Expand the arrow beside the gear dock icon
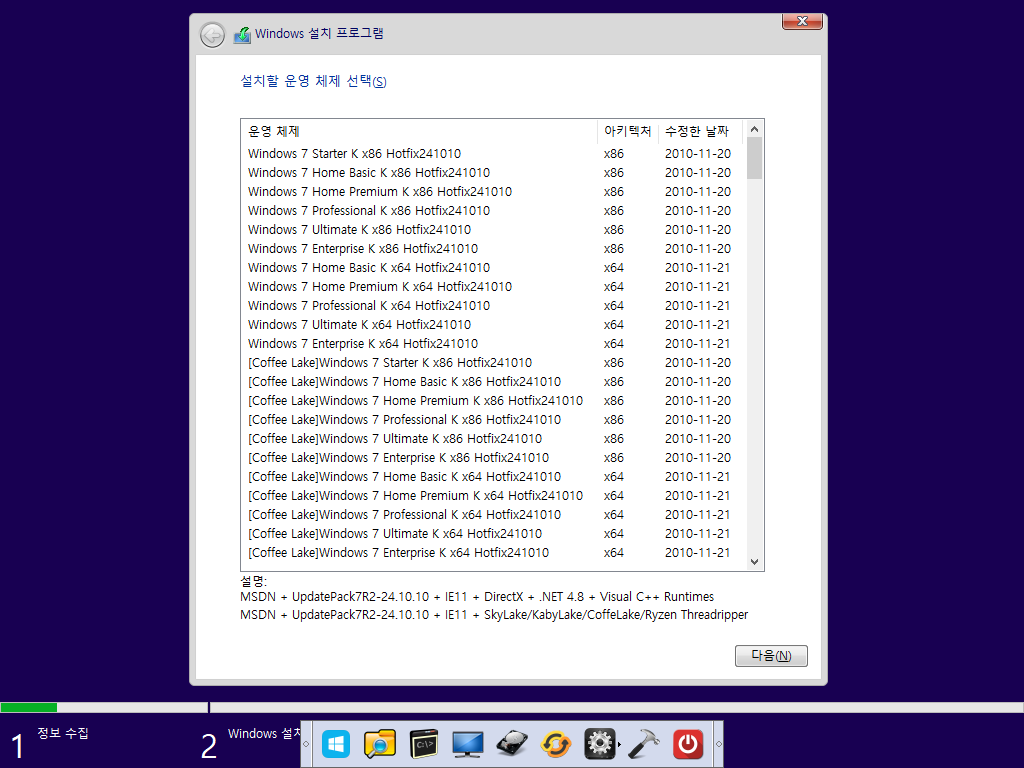1024x768 pixels. click(619, 744)
